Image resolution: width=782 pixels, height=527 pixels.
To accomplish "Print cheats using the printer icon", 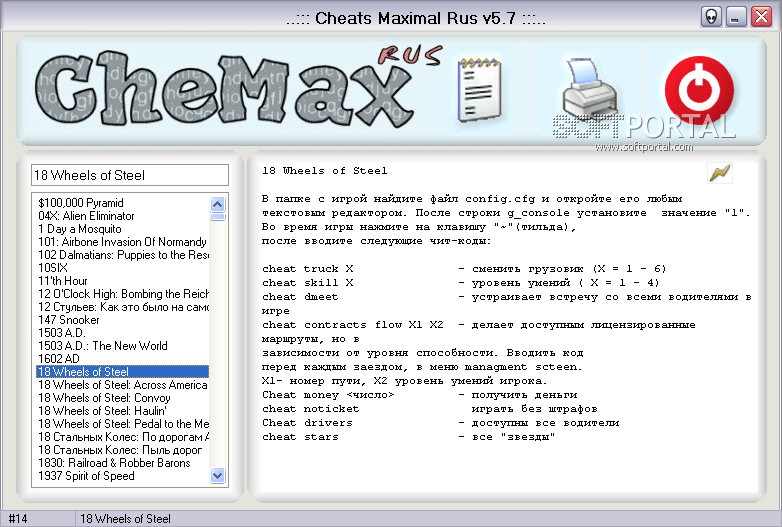I will [588, 89].
